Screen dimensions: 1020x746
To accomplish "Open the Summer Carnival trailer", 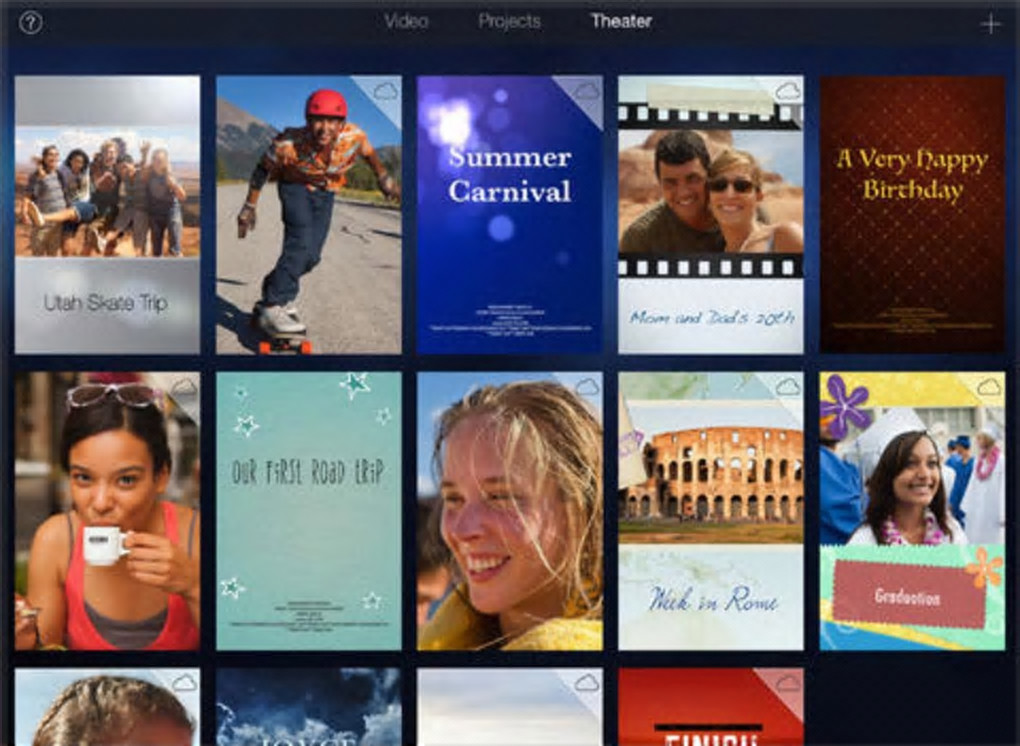I will click(x=510, y=215).
